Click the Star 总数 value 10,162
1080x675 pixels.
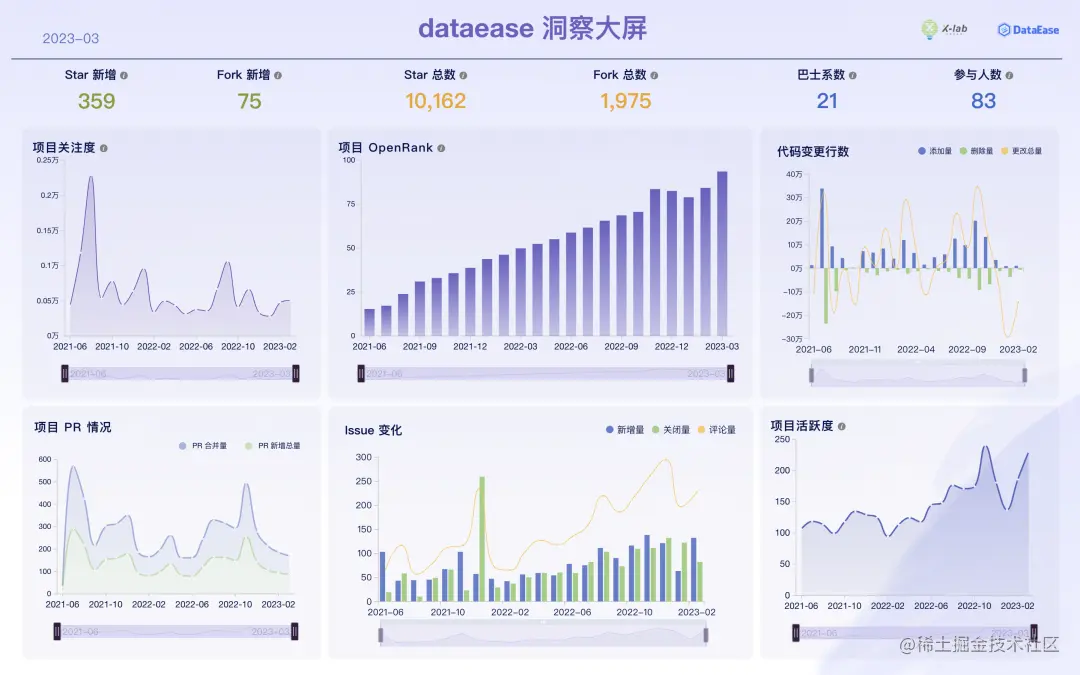click(x=435, y=101)
